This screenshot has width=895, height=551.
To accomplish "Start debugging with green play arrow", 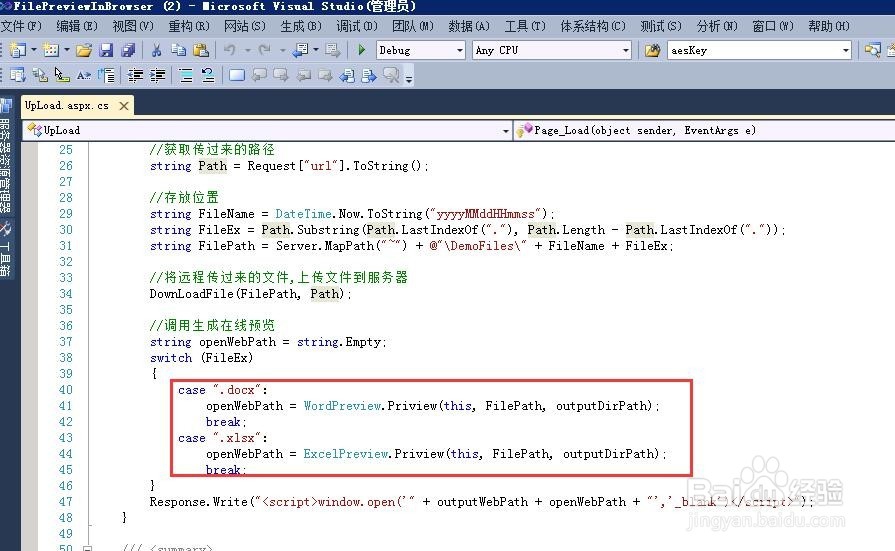I will tap(361, 50).
